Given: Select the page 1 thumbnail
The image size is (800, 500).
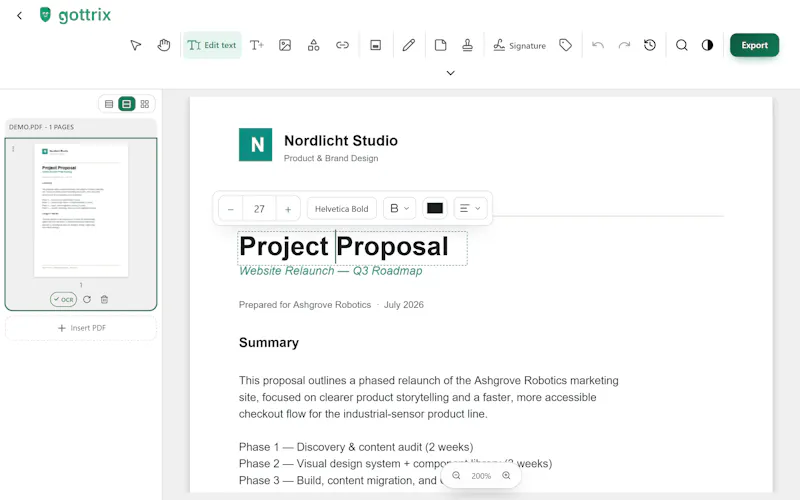Looking at the screenshot, I should click(x=81, y=210).
